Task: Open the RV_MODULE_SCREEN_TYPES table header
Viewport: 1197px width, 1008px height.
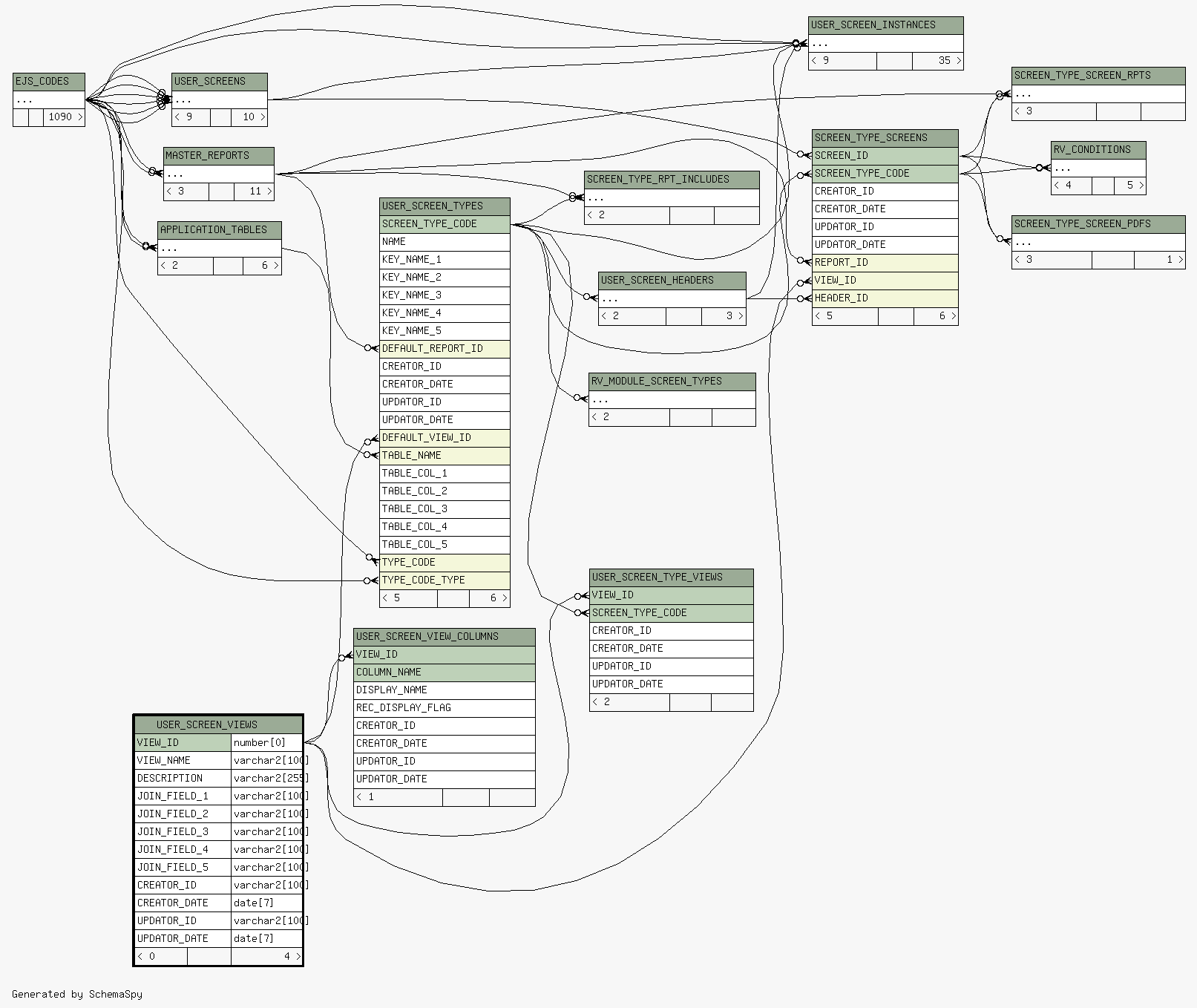Action: click(672, 382)
